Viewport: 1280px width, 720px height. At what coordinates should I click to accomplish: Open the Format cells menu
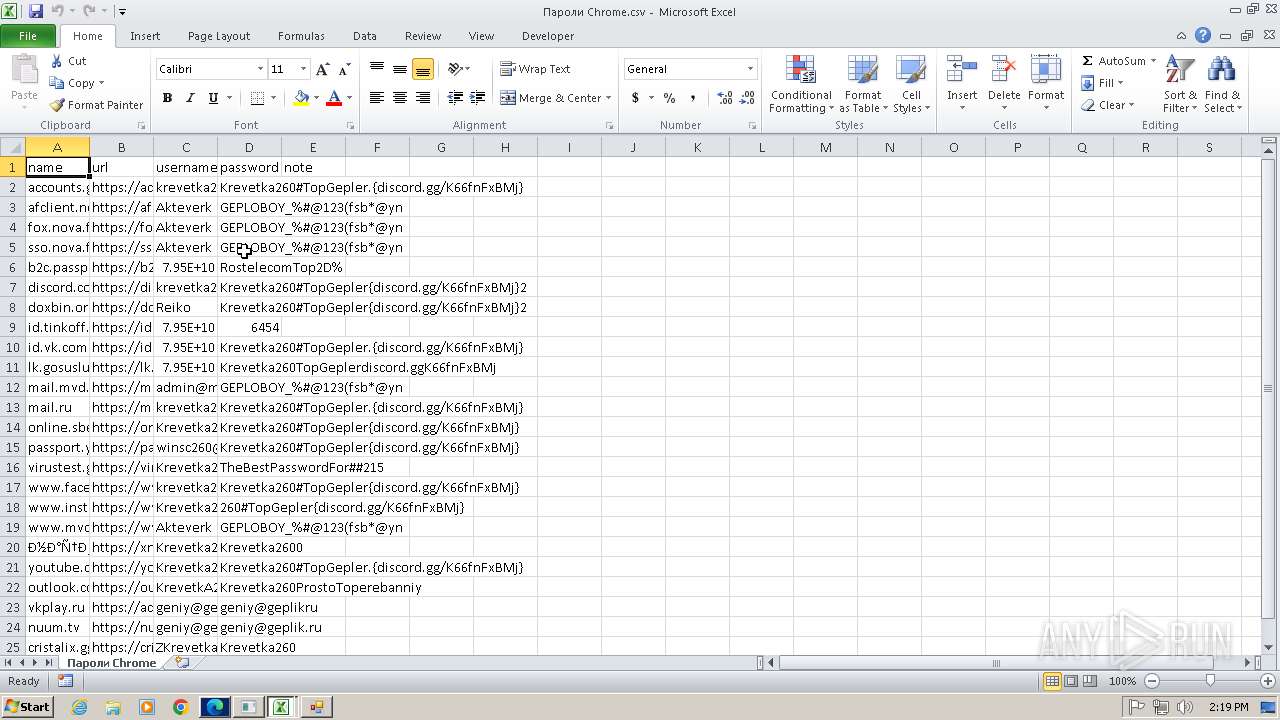[1046, 85]
